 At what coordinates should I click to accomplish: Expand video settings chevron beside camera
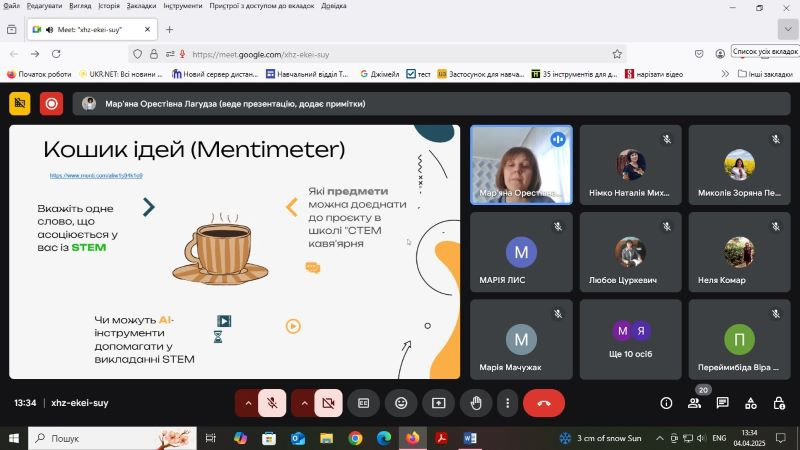coord(304,403)
